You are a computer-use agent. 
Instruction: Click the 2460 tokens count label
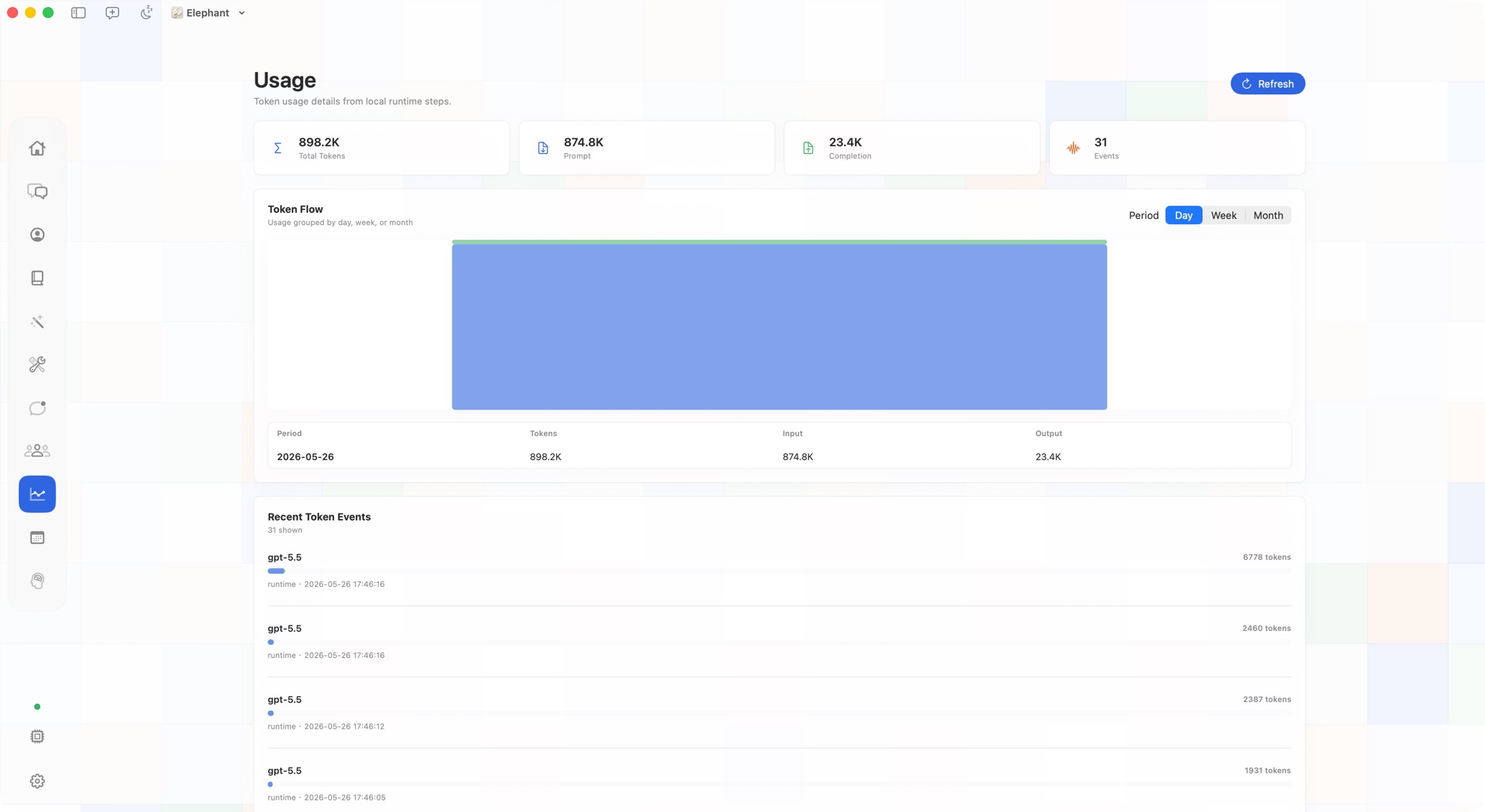point(1266,629)
